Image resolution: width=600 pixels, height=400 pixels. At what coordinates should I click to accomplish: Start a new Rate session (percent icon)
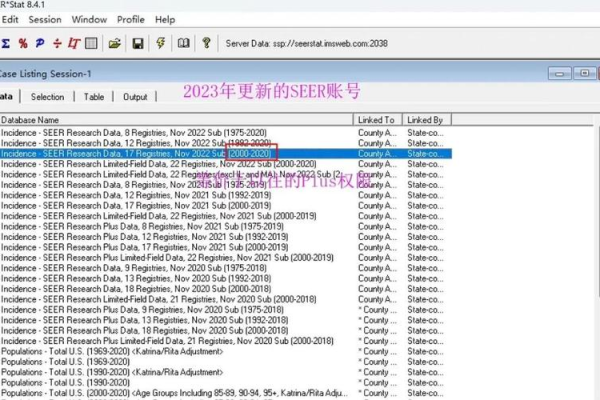coord(23,43)
